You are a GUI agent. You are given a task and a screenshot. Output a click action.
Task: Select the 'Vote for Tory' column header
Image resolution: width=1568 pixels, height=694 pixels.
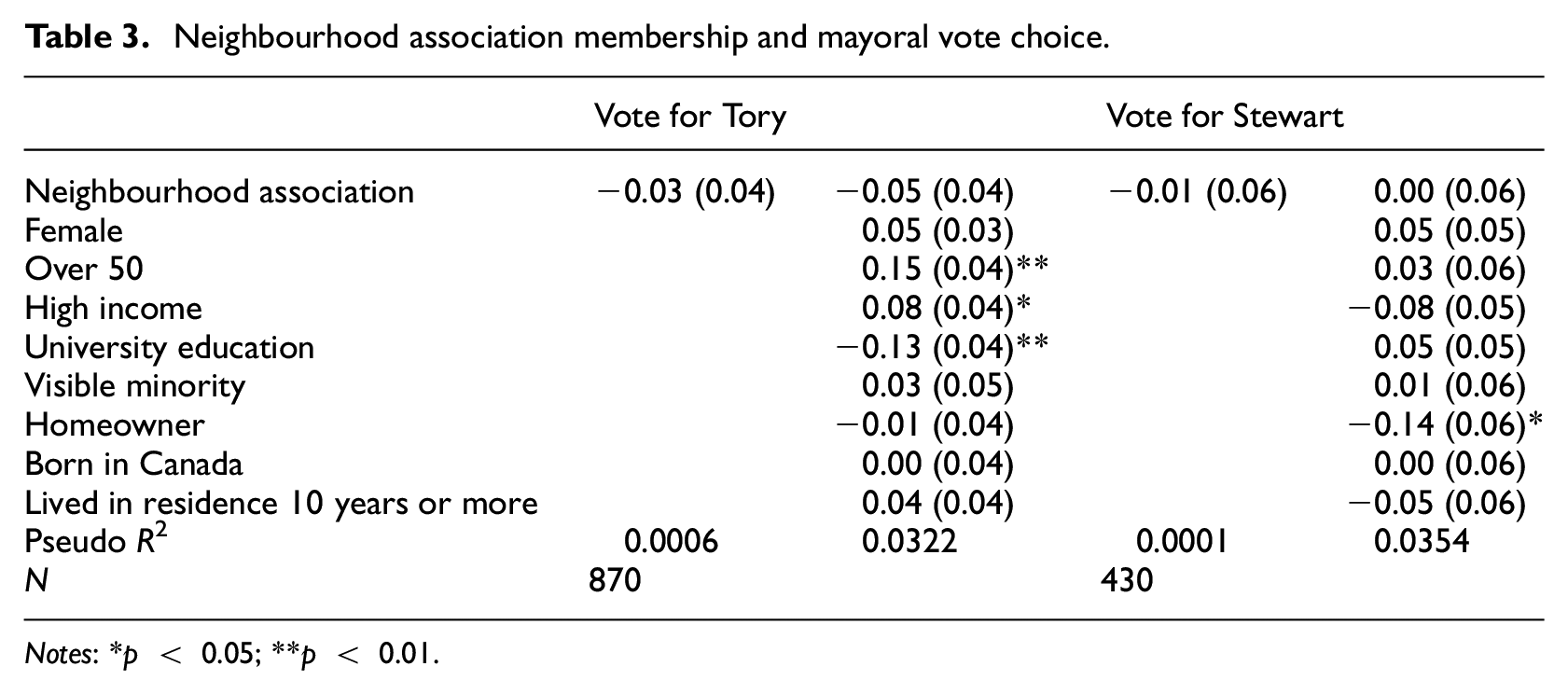click(x=690, y=116)
